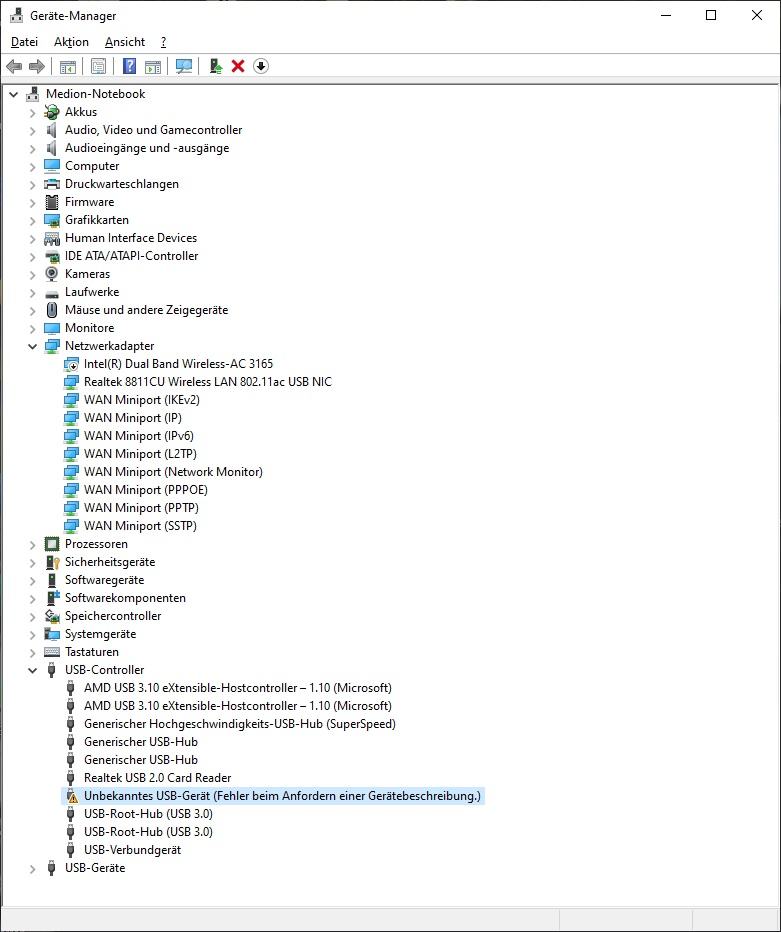Click the Human Interface Devices icon
The width and height of the screenshot is (781, 932).
[x=52, y=238]
